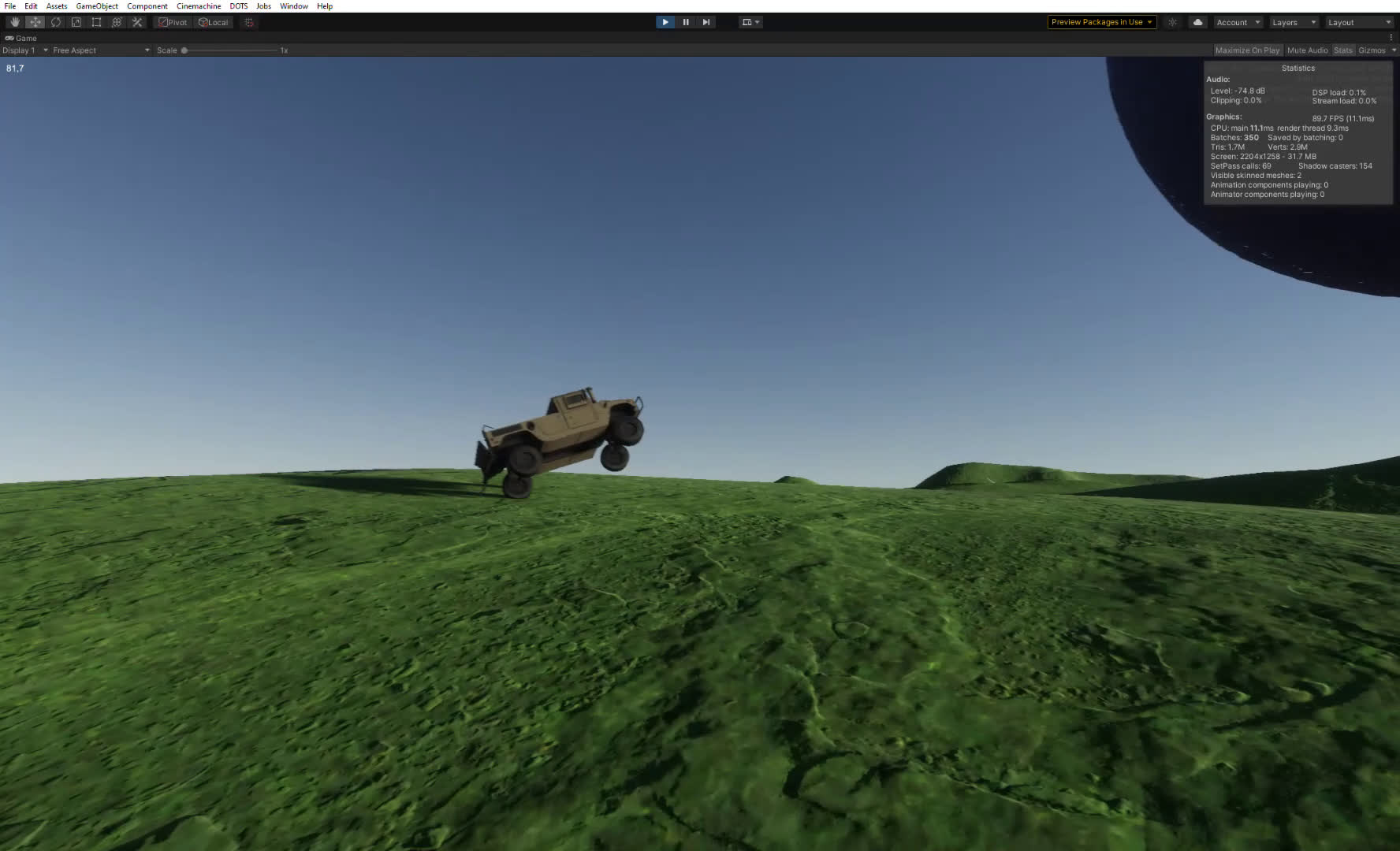Open the Free Aspect ratio dropdown
The width and height of the screenshot is (1400, 851).
tap(100, 50)
